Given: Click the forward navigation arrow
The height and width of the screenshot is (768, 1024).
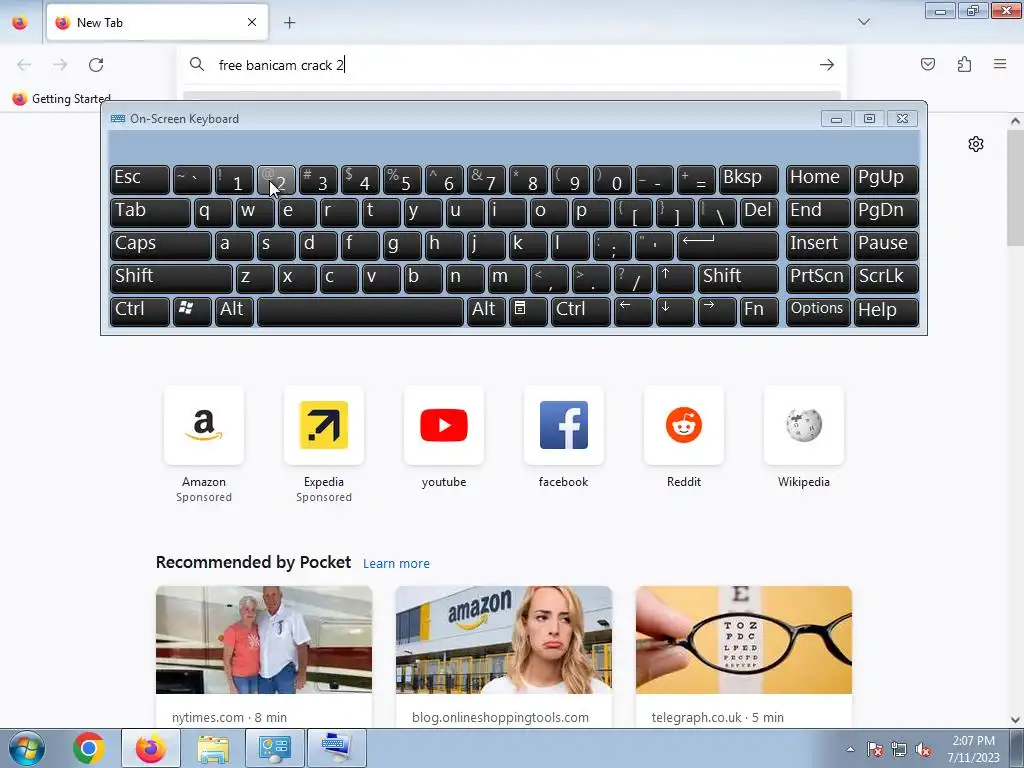Looking at the screenshot, I should (60, 65).
